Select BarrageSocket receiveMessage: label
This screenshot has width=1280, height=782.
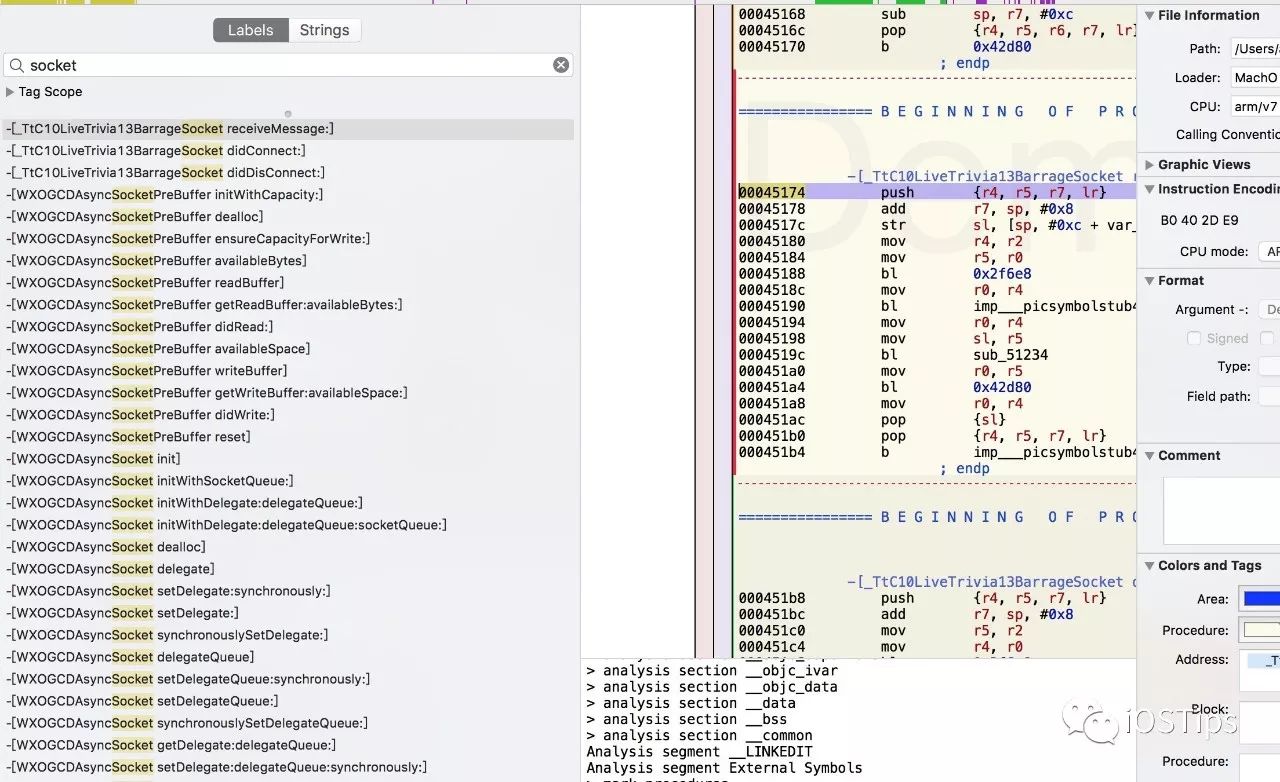(x=288, y=129)
